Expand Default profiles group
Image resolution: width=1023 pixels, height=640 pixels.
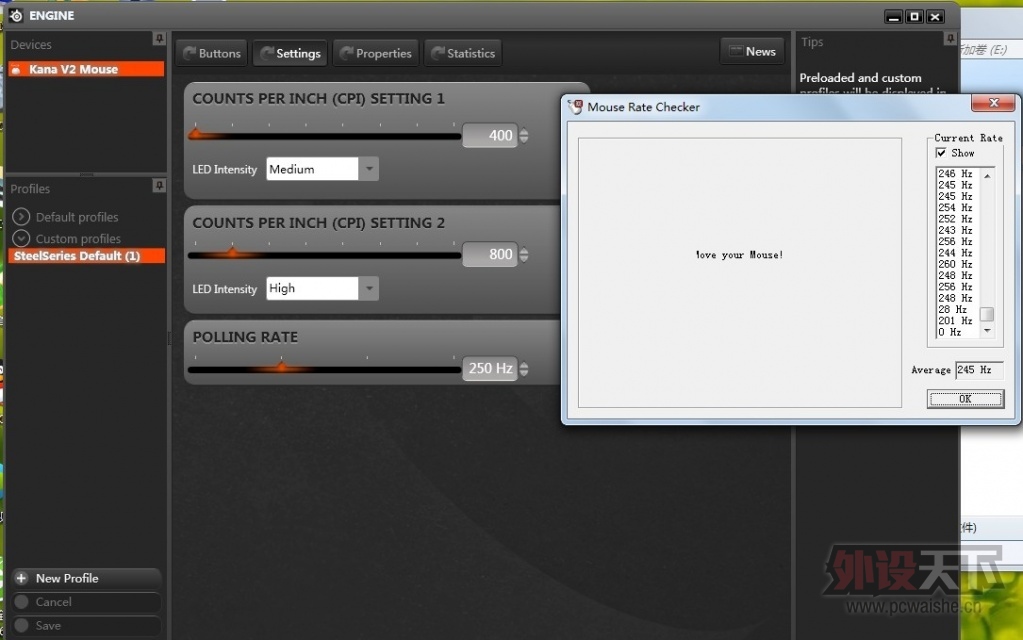(21, 217)
